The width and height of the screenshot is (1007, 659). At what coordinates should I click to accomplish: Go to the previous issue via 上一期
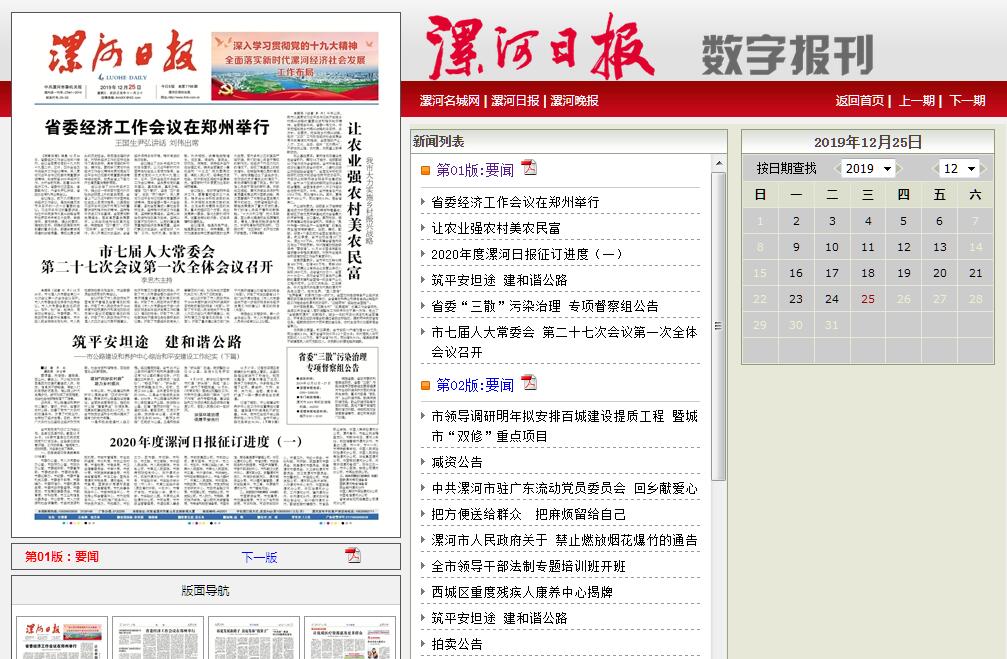(x=916, y=101)
